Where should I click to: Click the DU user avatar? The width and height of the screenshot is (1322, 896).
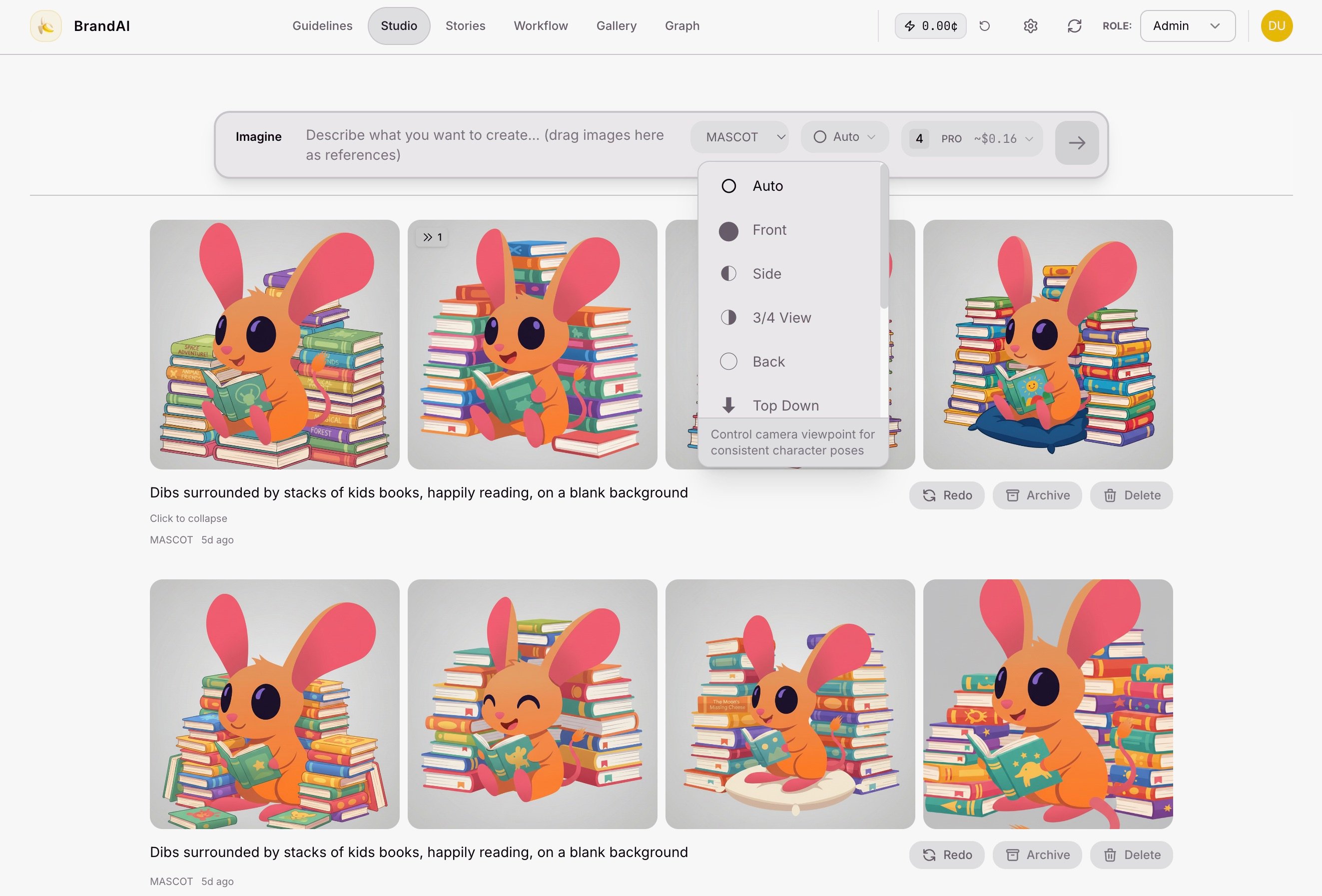[1276, 26]
